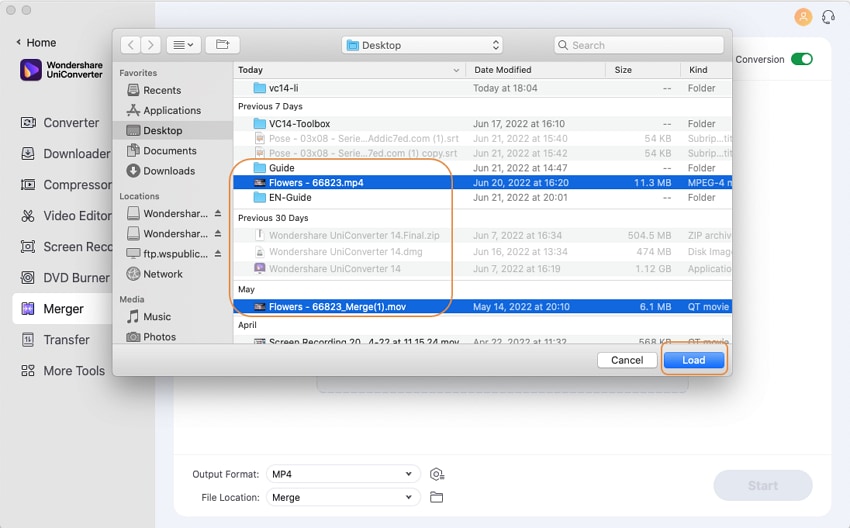Sort by Kind column header
The height and width of the screenshot is (528, 850).
coord(706,70)
